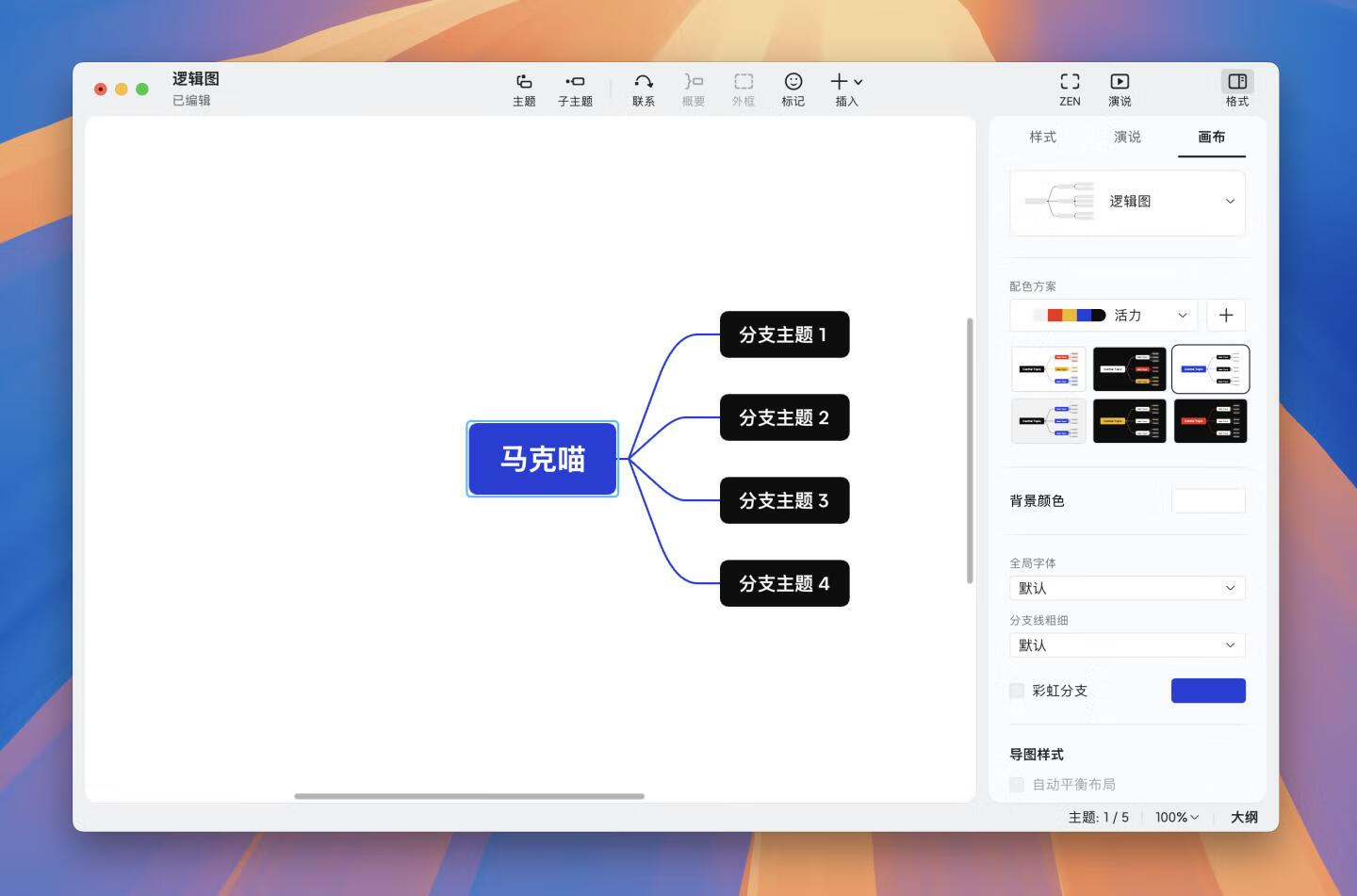Screen dimensions: 1357x896
Task: Click the 概要 summary icon
Action: (x=694, y=90)
